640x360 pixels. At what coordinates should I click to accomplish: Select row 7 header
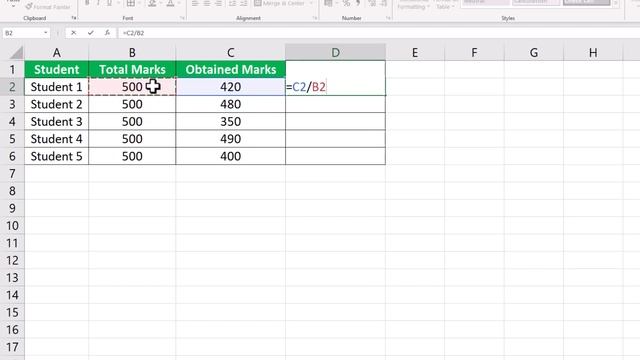click(x=12, y=173)
